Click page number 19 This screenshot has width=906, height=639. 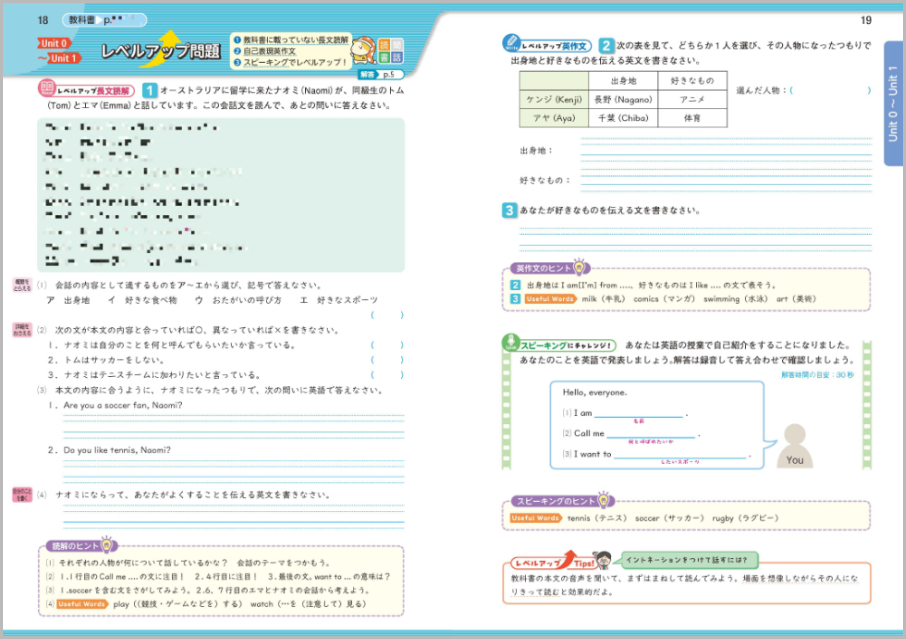(866, 20)
